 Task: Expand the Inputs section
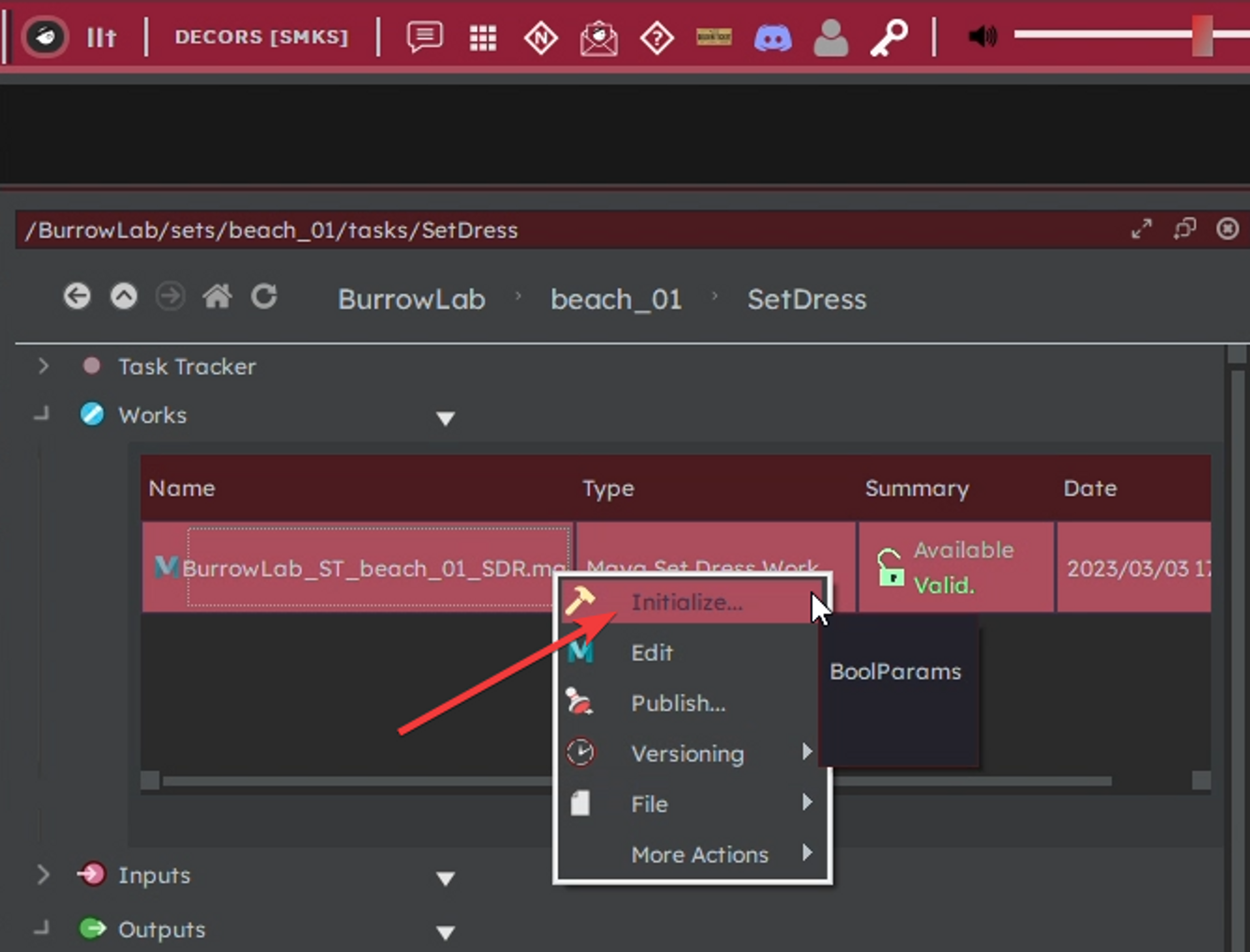[x=42, y=875]
